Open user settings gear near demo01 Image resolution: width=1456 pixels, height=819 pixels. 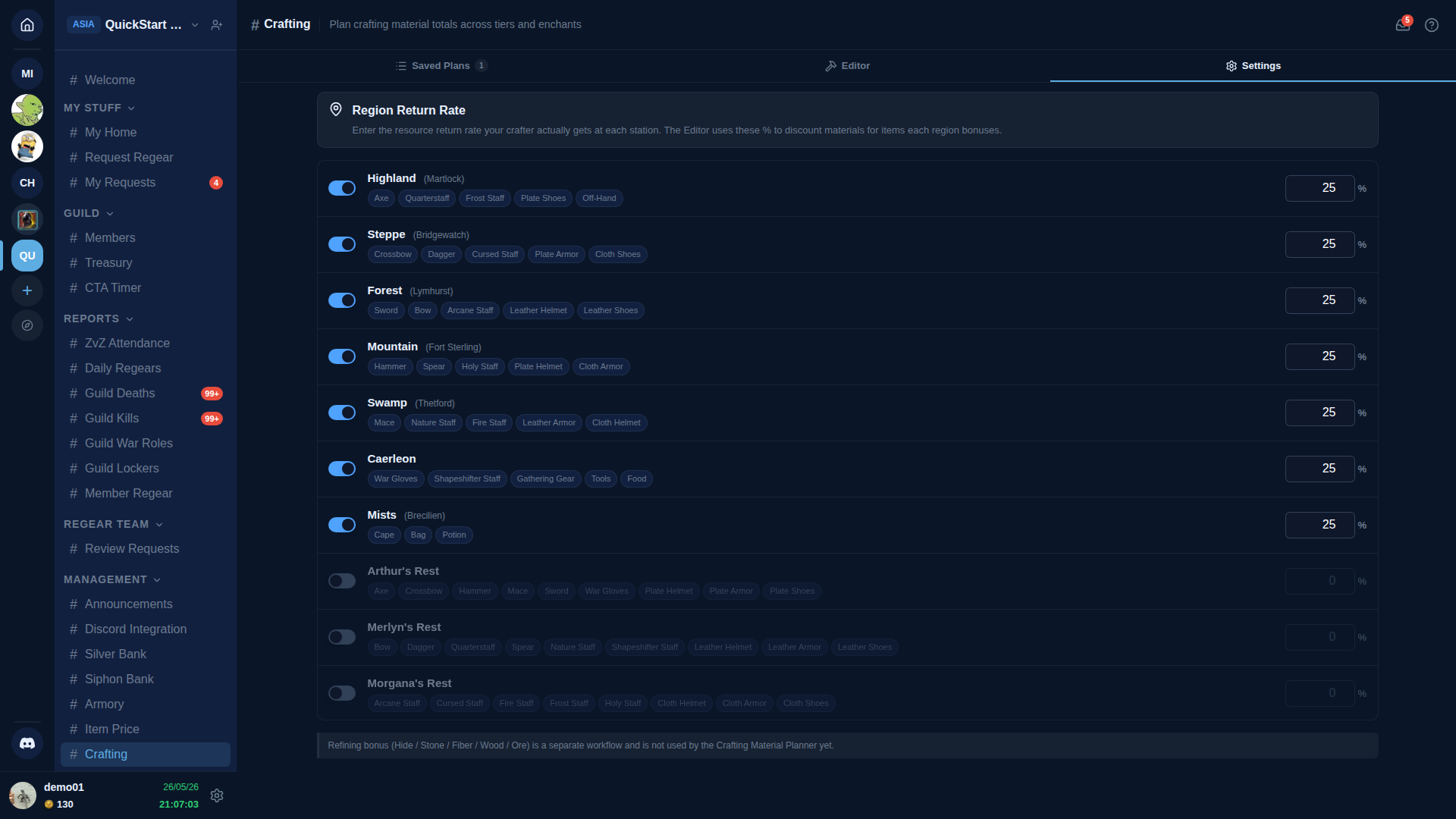[217, 795]
